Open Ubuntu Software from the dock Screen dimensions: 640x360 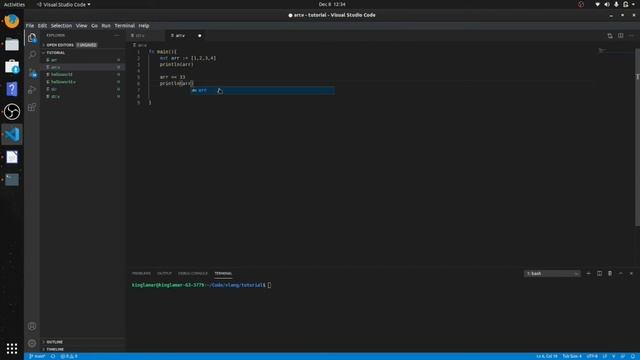[12, 67]
